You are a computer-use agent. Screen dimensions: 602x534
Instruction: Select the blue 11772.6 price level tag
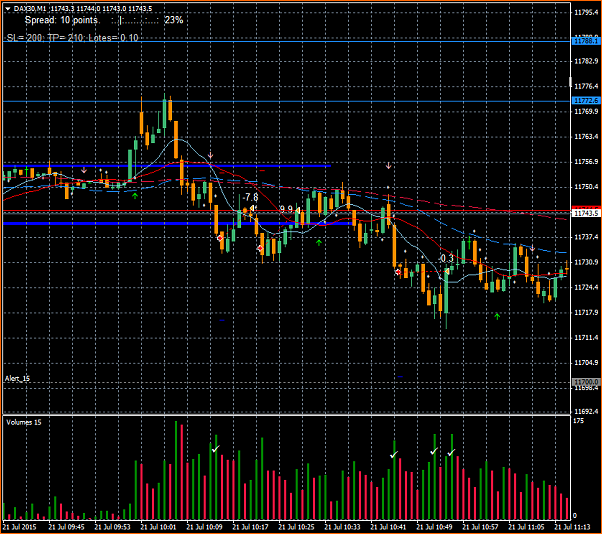coord(586,101)
